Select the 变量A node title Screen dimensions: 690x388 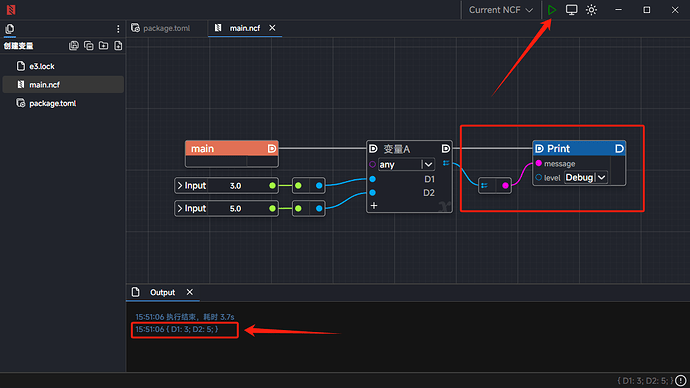pyautogui.click(x=396, y=149)
